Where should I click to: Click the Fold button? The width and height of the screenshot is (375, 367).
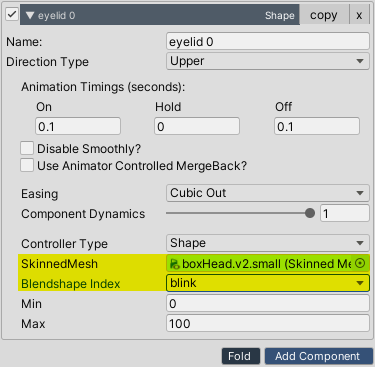click(x=241, y=356)
